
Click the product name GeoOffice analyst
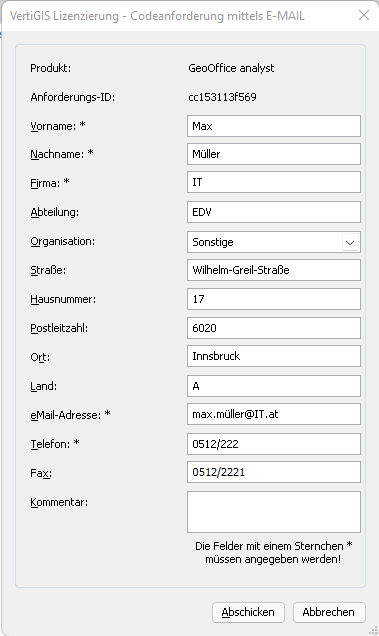coord(231,68)
